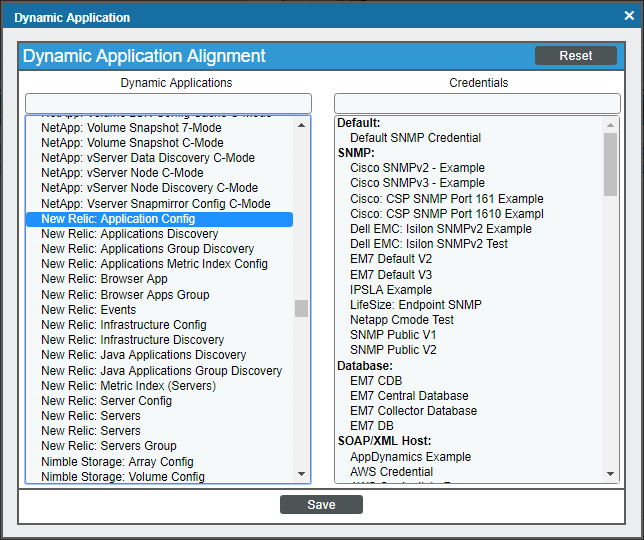The width and height of the screenshot is (644, 540).
Task: Choose Cisco SNMPv3 - Example credential
Action: tap(417, 183)
